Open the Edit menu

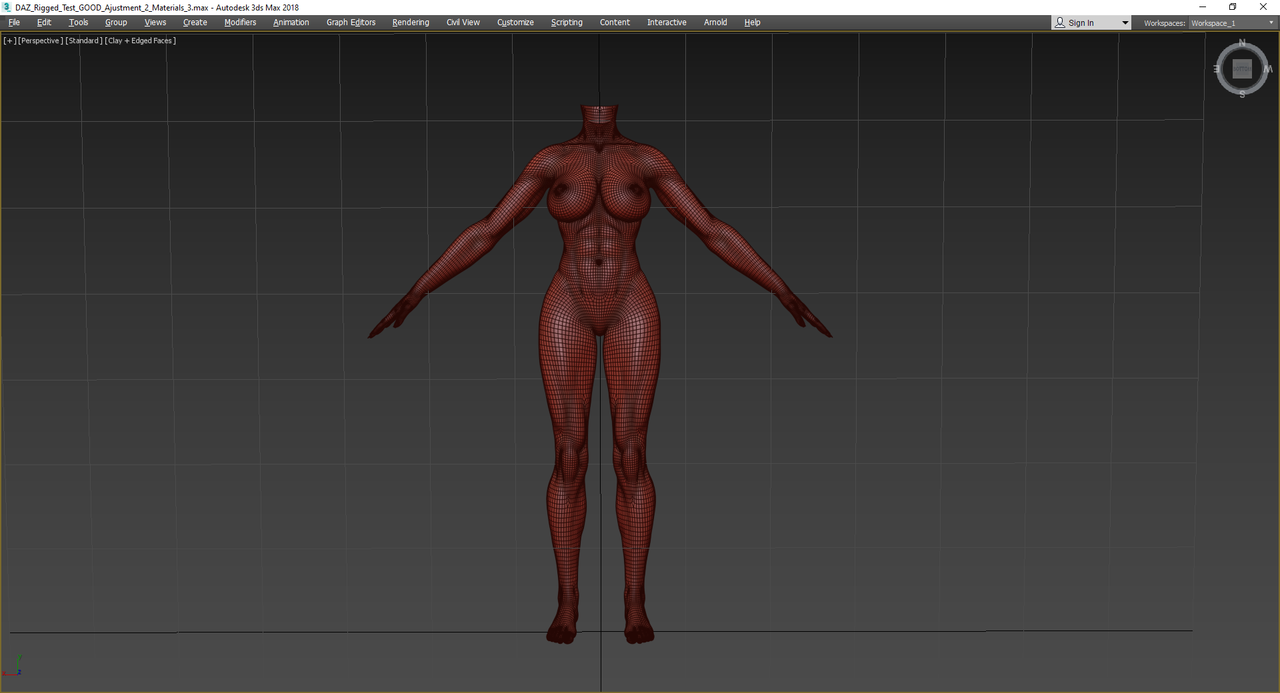pyautogui.click(x=44, y=22)
